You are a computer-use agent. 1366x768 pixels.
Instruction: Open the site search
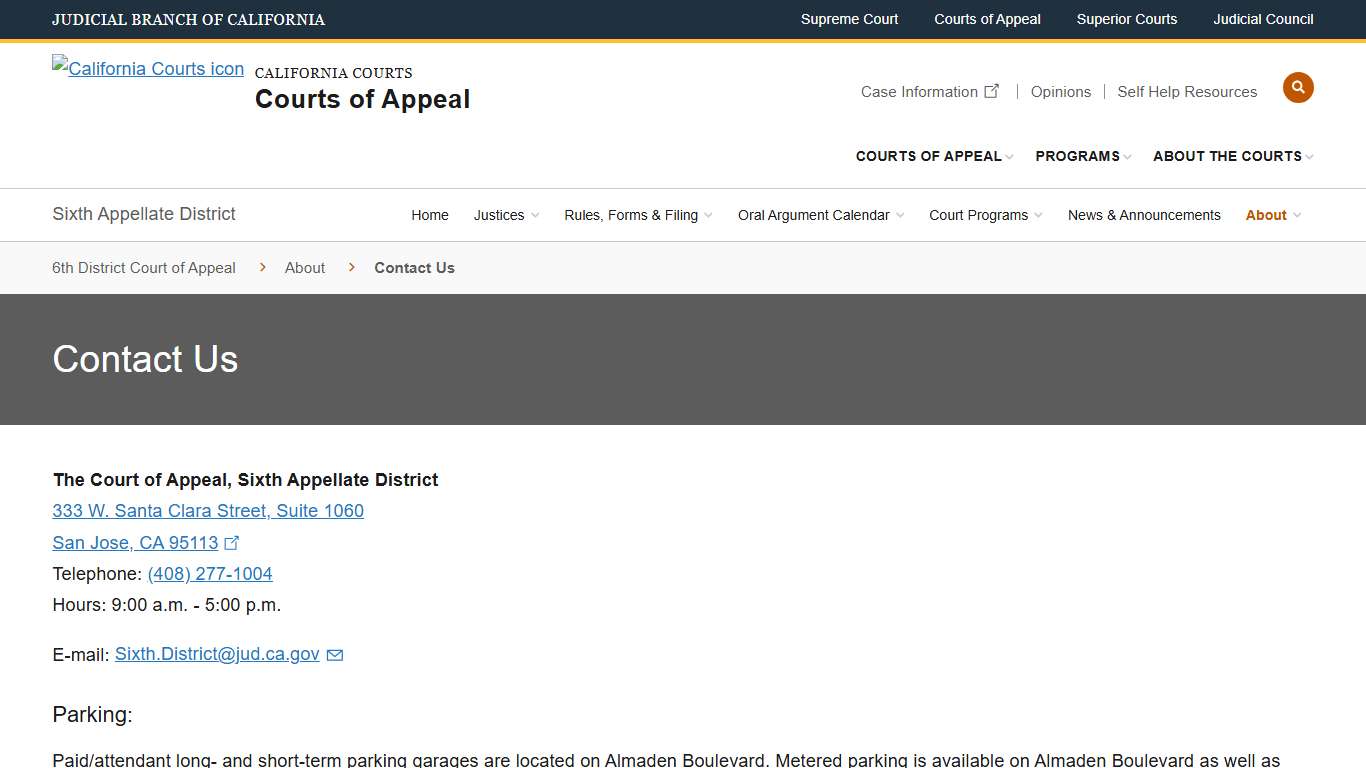pyautogui.click(x=1298, y=87)
